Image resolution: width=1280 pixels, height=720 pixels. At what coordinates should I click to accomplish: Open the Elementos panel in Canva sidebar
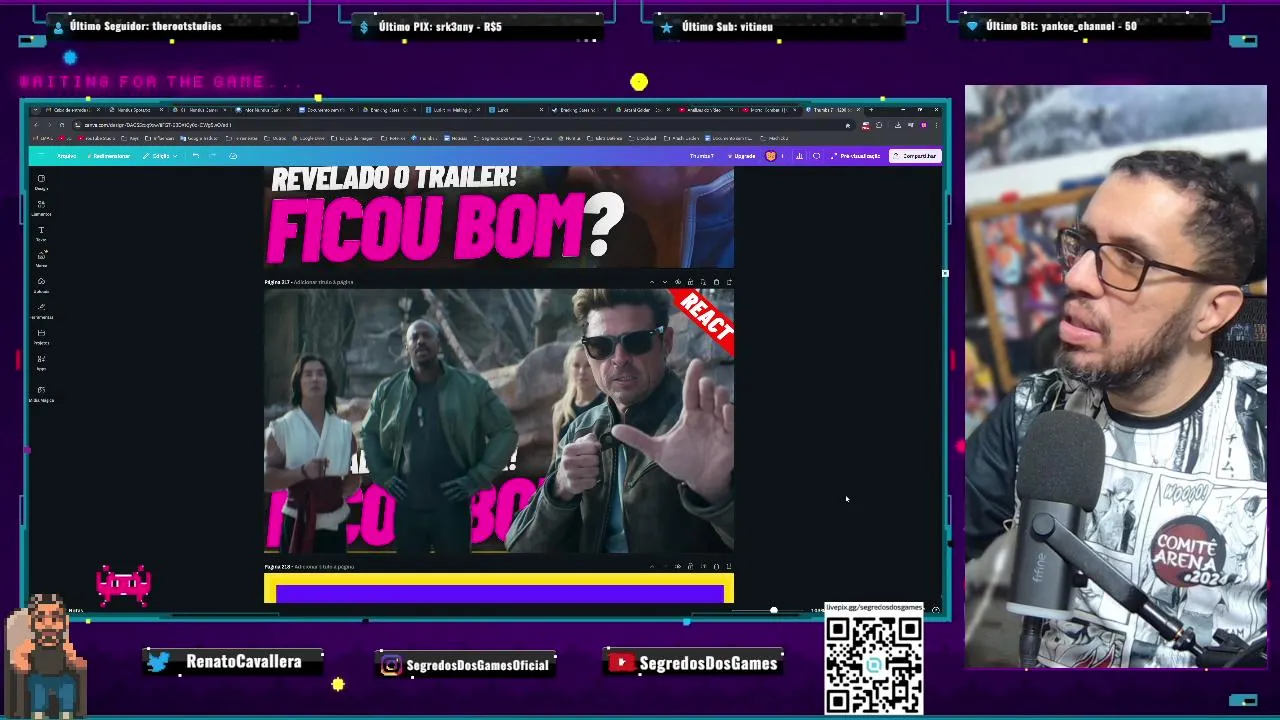[41, 208]
